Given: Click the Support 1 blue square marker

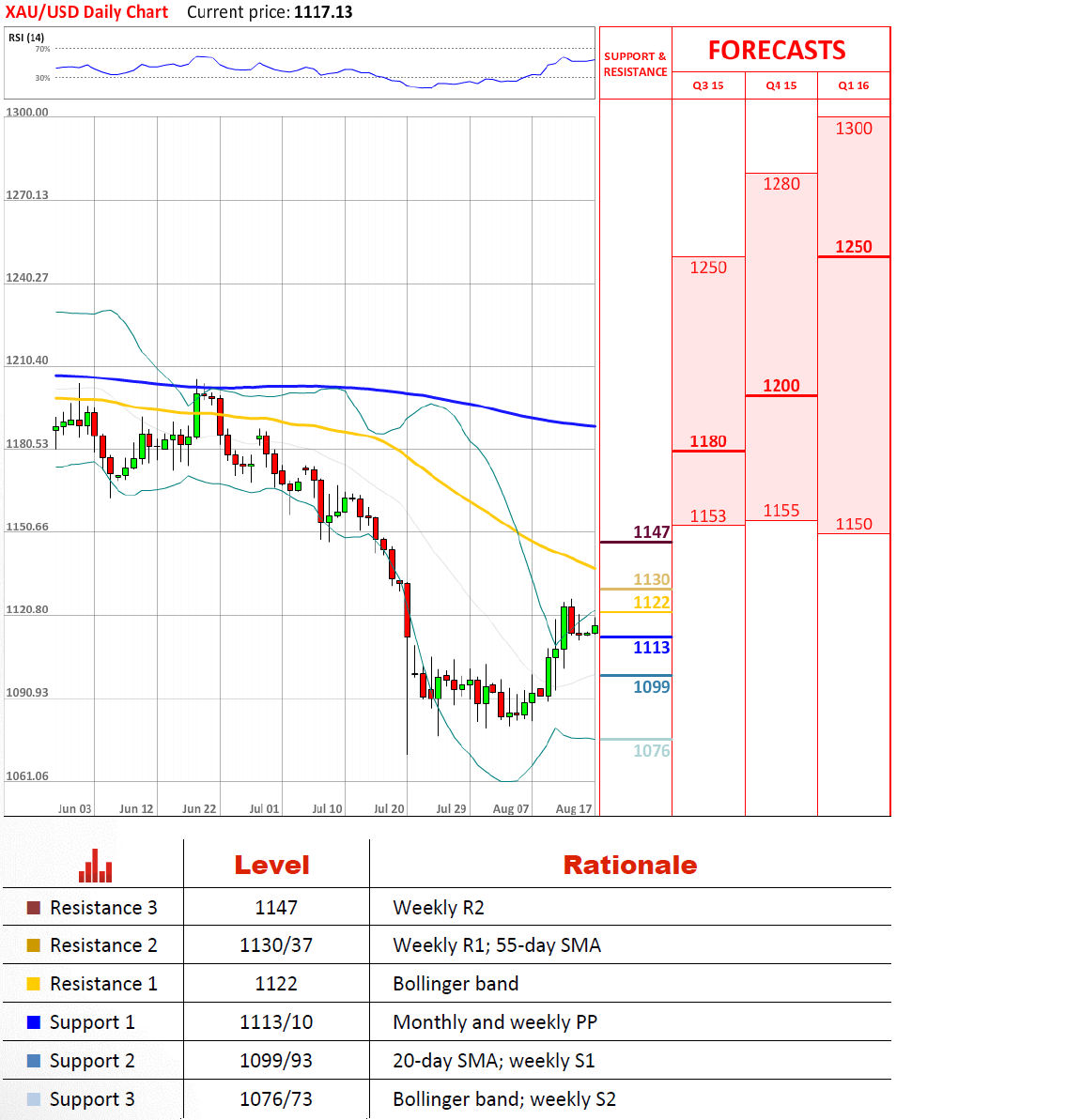Looking at the screenshot, I should point(34,1022).
